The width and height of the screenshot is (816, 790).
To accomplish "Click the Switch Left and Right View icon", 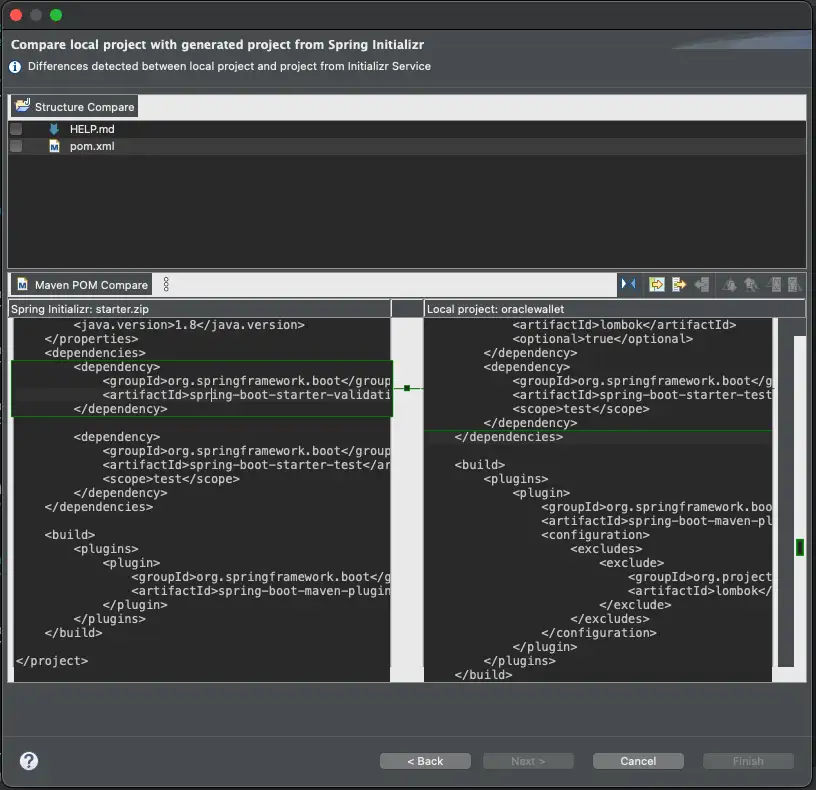I will click(629, 284).
